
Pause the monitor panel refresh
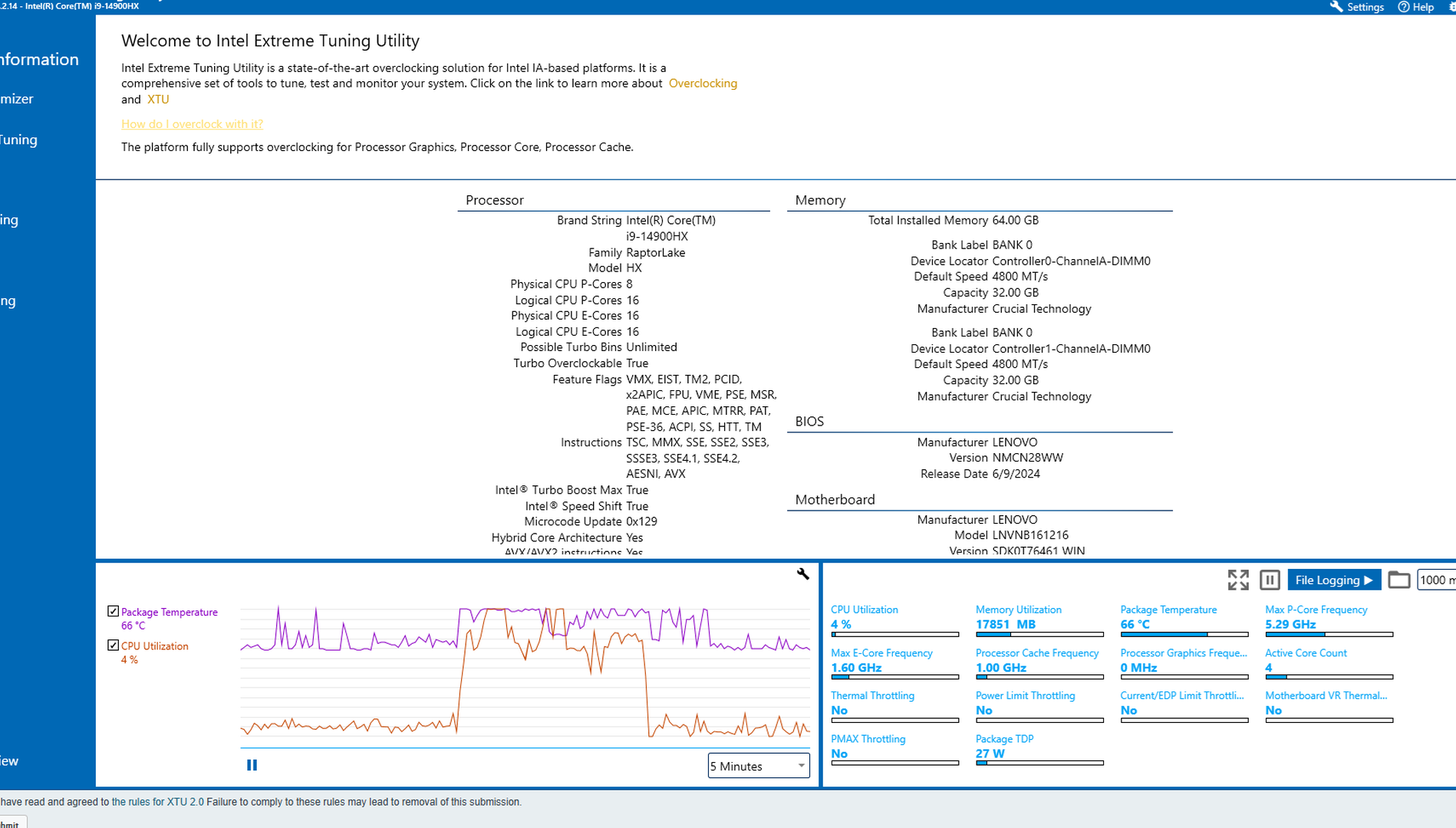[1270, 580]
